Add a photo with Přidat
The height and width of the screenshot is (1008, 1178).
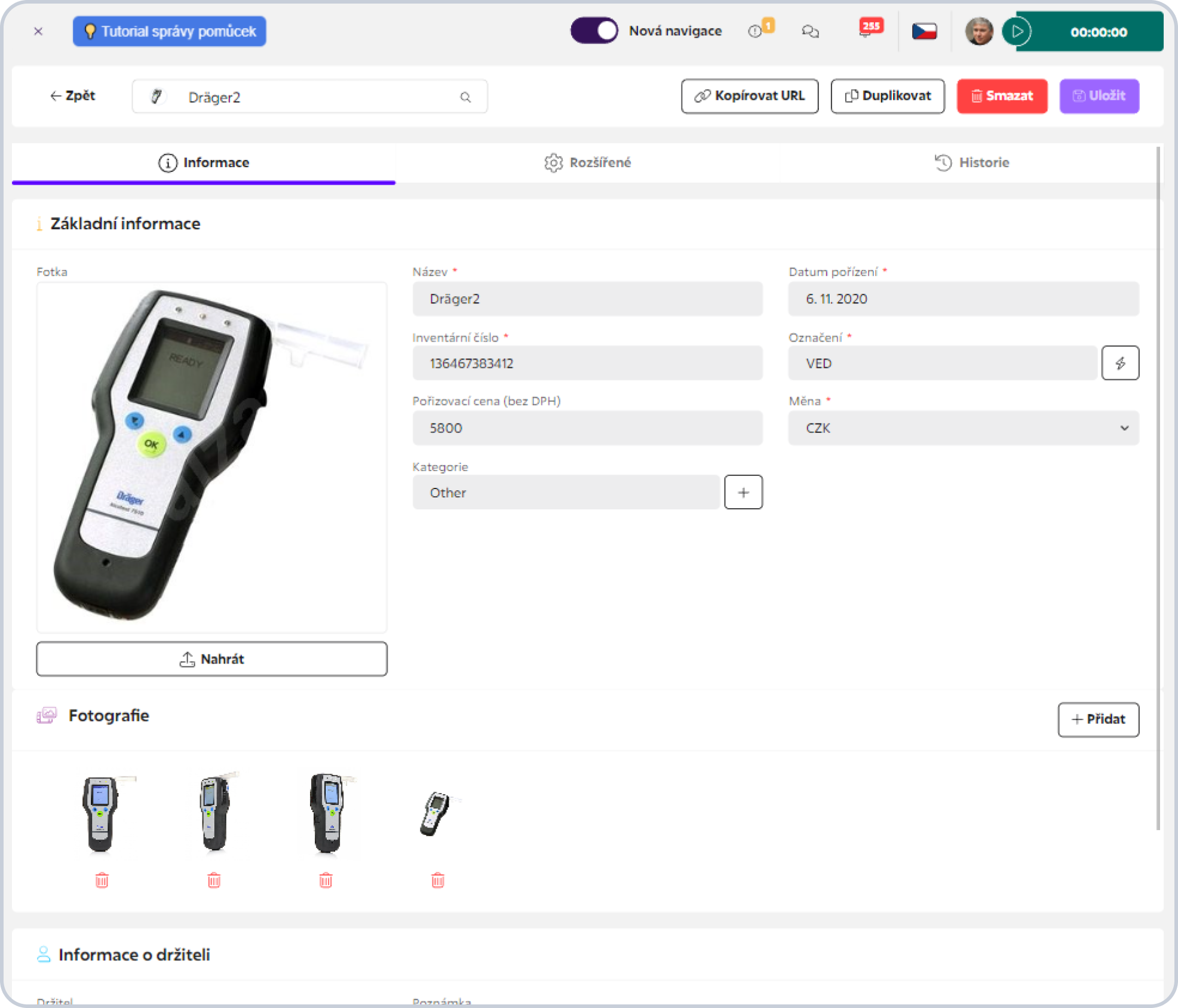point(1098,719)
